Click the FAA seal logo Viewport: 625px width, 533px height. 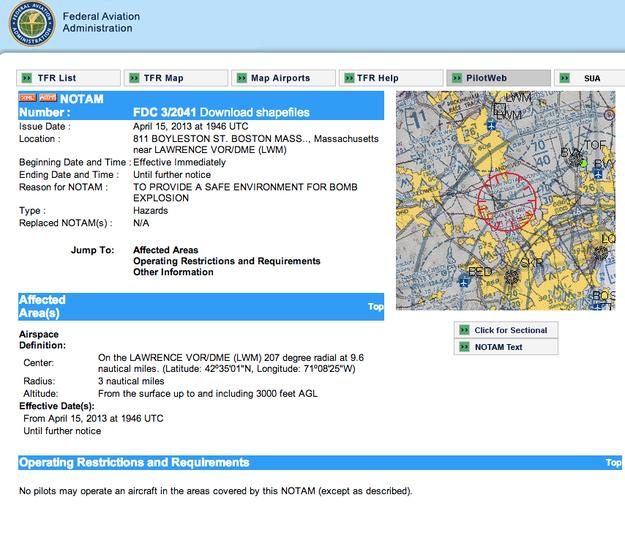(33, 28)
